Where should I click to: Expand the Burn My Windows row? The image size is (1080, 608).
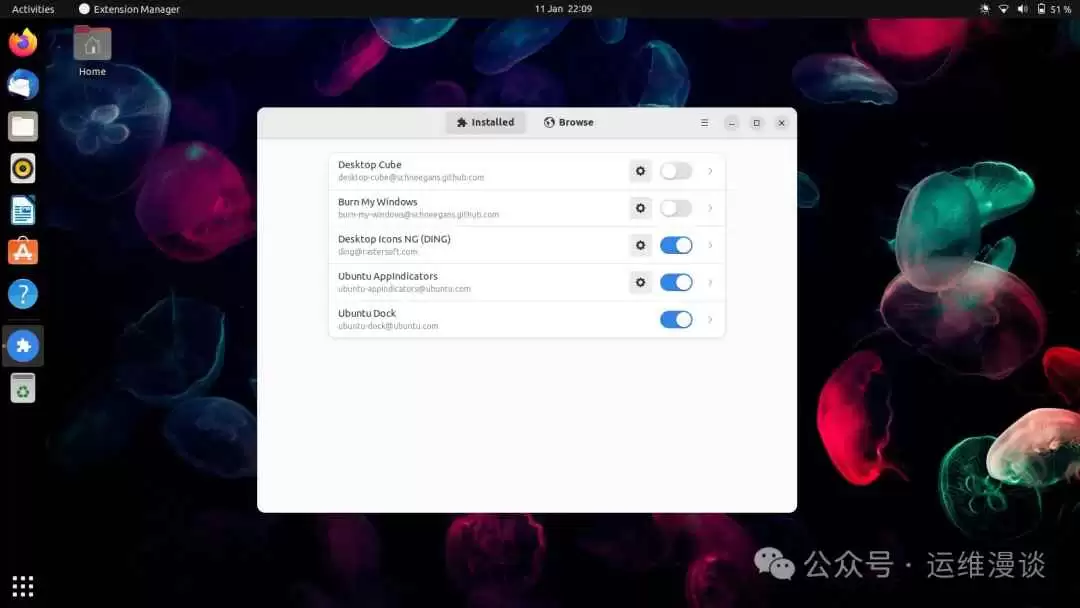tap(710, 207)
